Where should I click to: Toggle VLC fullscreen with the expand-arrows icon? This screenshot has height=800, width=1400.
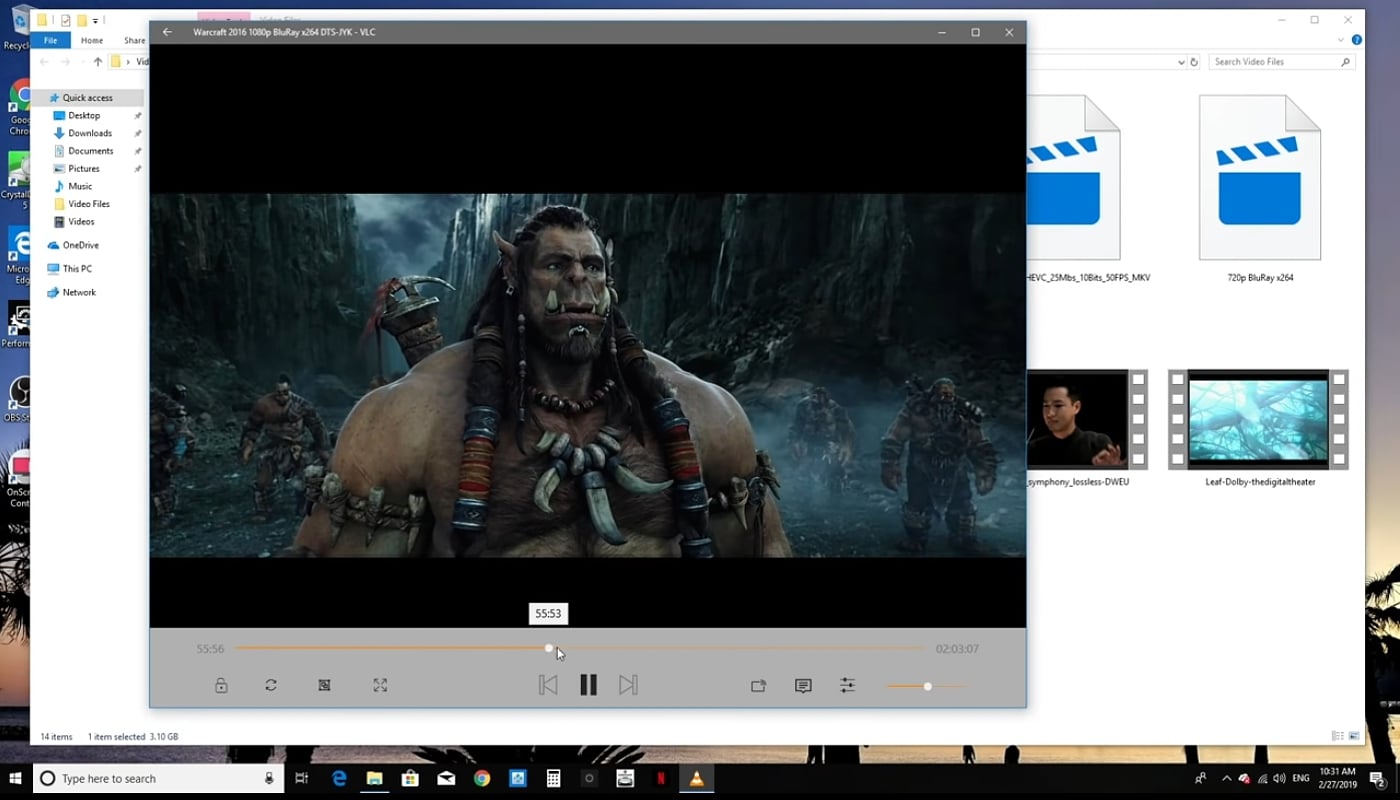(380, 685)
